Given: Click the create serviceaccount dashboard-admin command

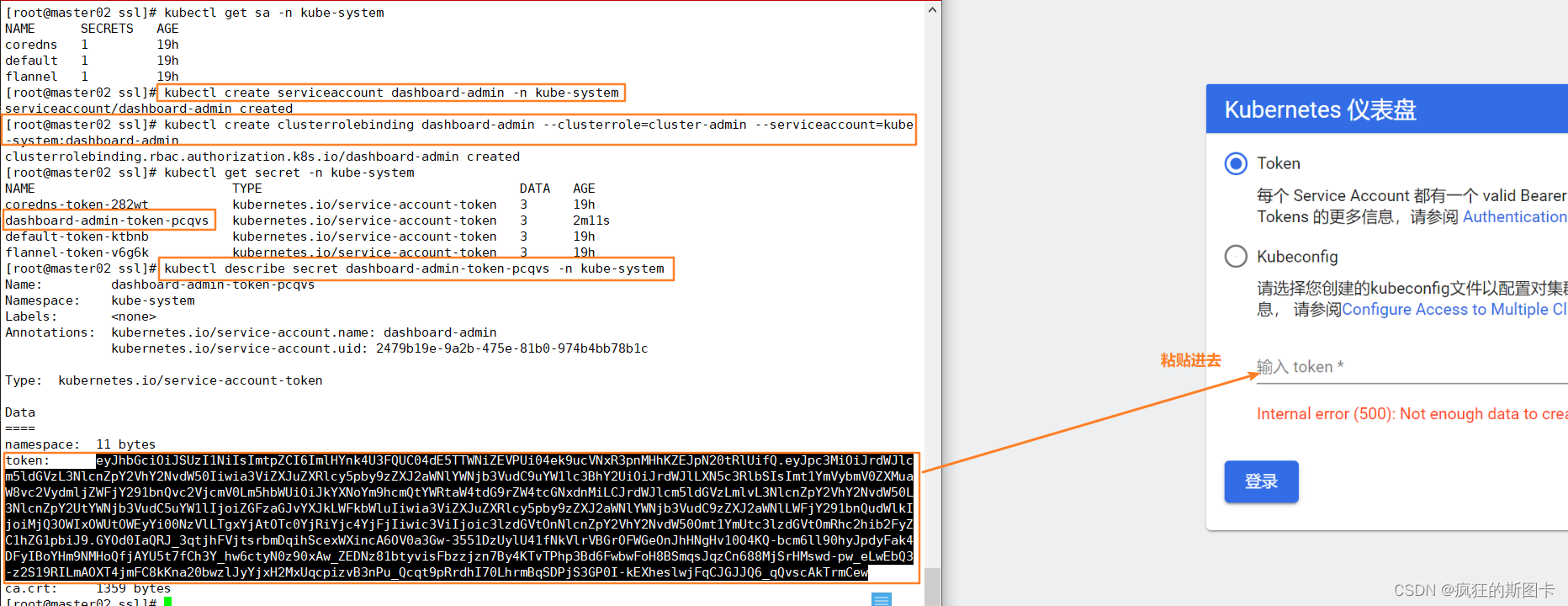Looking at the screenshot, I should click(x=391, y=93).
